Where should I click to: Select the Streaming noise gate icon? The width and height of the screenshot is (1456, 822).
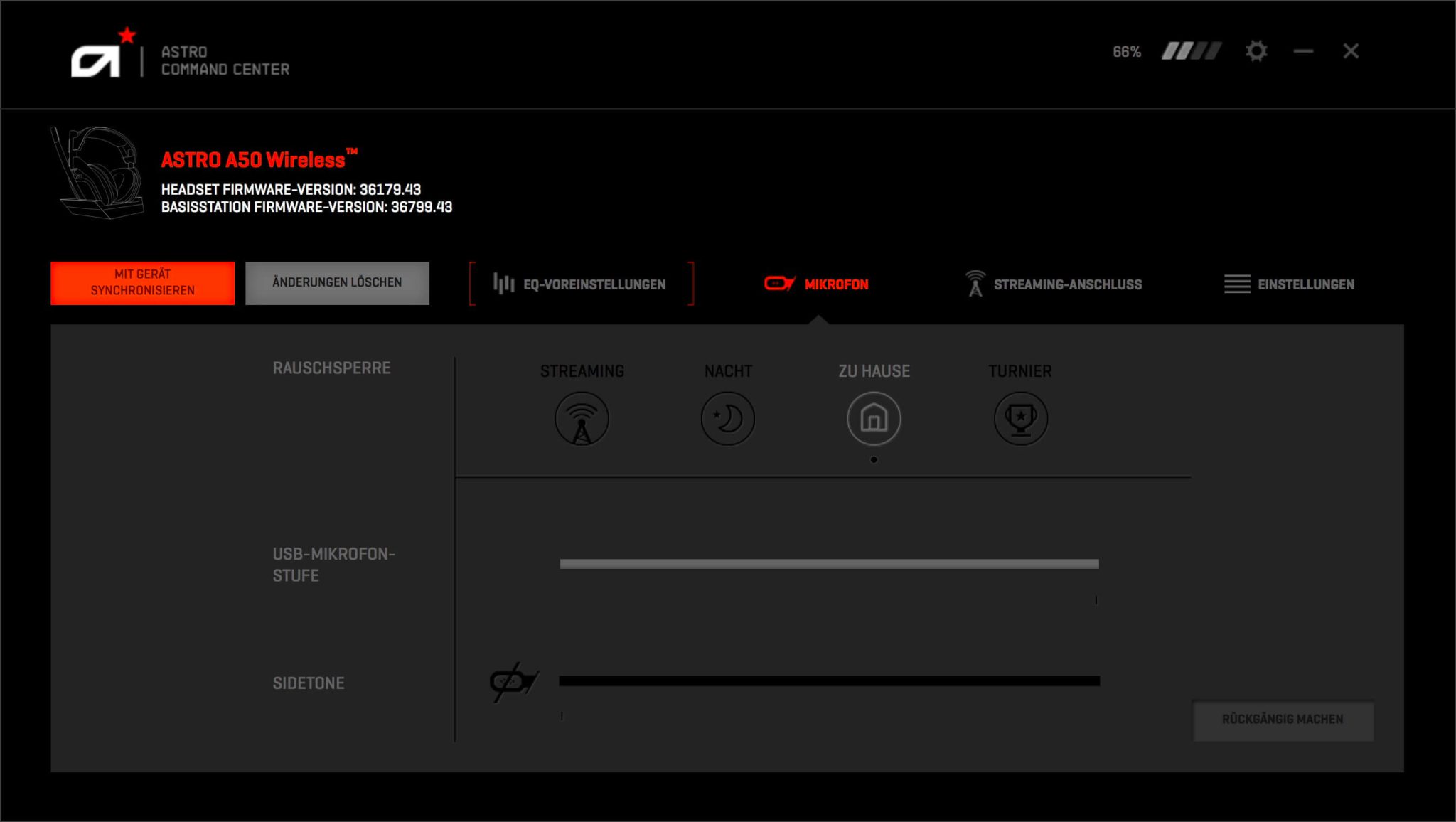click(x=582, y=419)
